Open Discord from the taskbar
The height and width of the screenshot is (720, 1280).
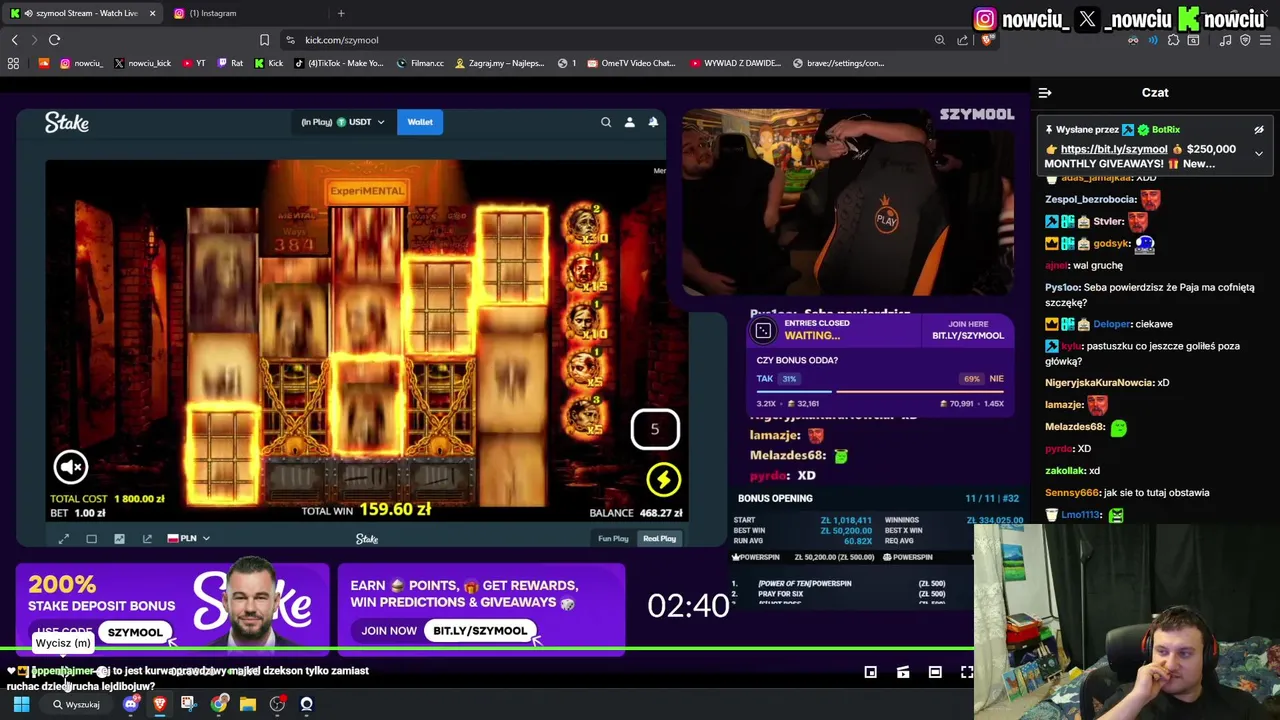pos(131,704)
